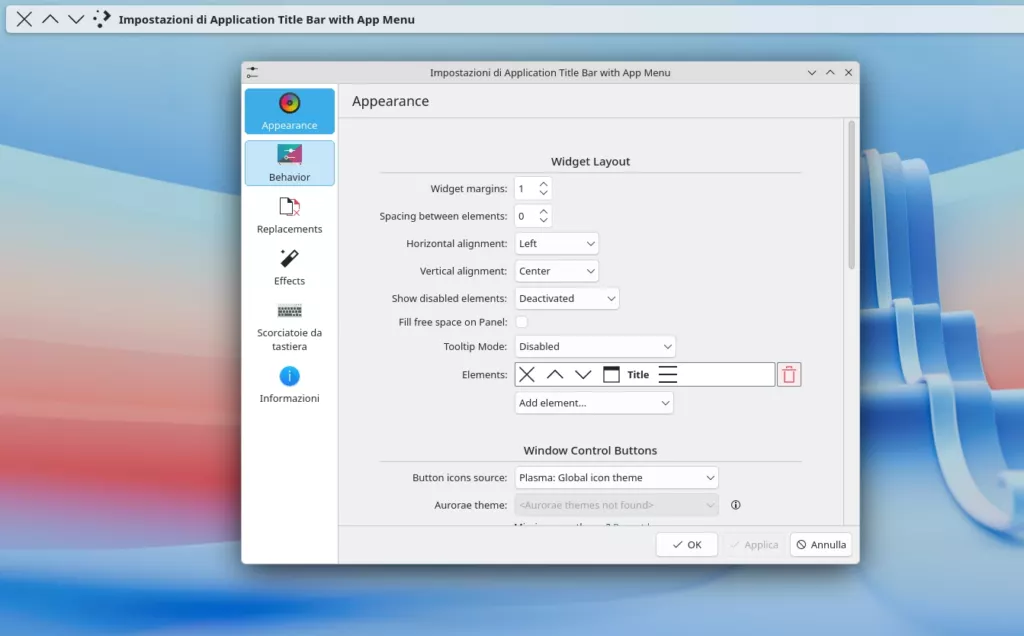Minimize the settings dialog window

812,72
